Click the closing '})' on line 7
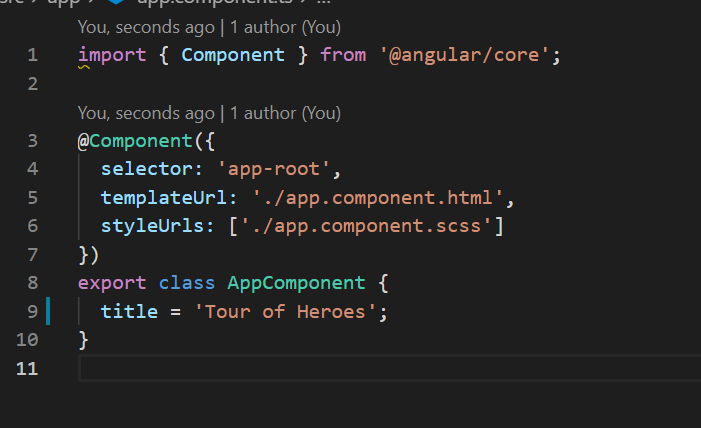Image resolution: width=701 pixels, height=428 pixels. [89, 255]
